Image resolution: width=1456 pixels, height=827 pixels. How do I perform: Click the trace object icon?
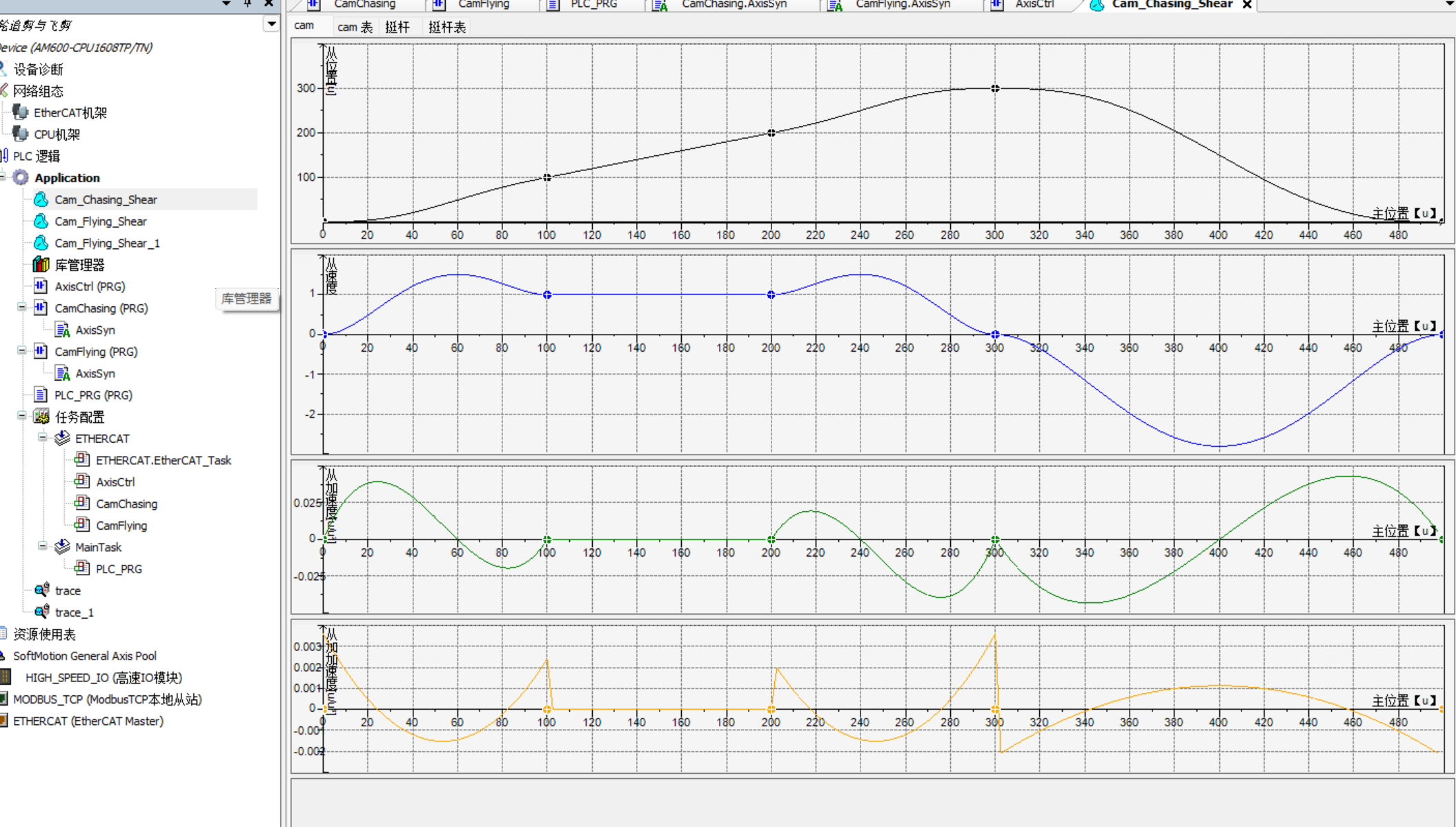pyautogui.click(x=41, y=590)
